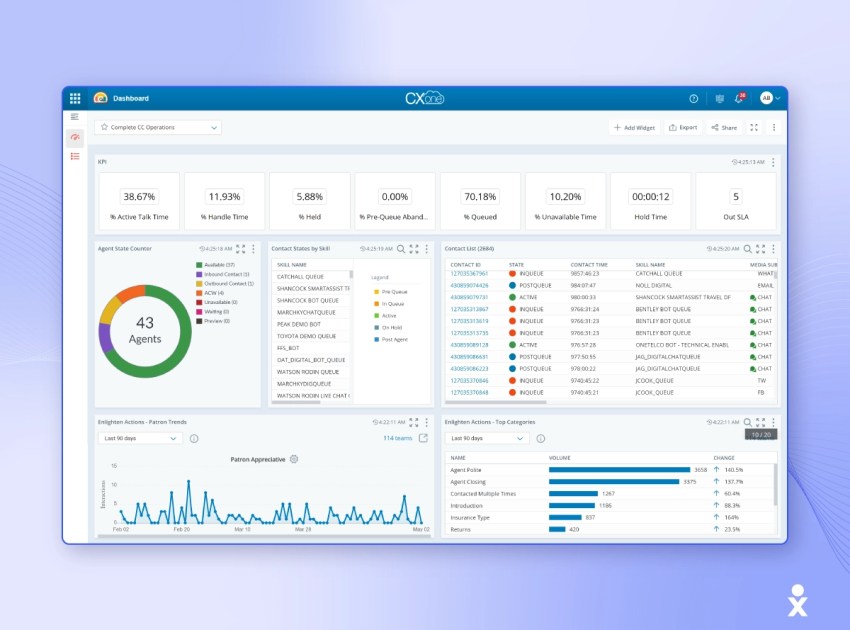The height and width of the screenshot is (630, 850).
Task: Open the CXone app launcher grid
Action: pyautogui.click(x=76, y=97)
